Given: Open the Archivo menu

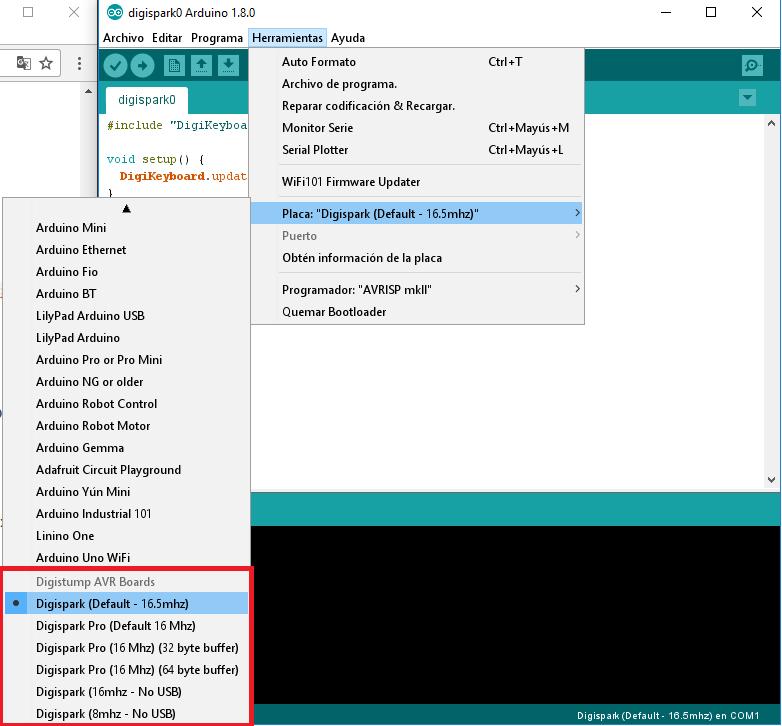Looking at the screenshot, I should coord(123,38).
